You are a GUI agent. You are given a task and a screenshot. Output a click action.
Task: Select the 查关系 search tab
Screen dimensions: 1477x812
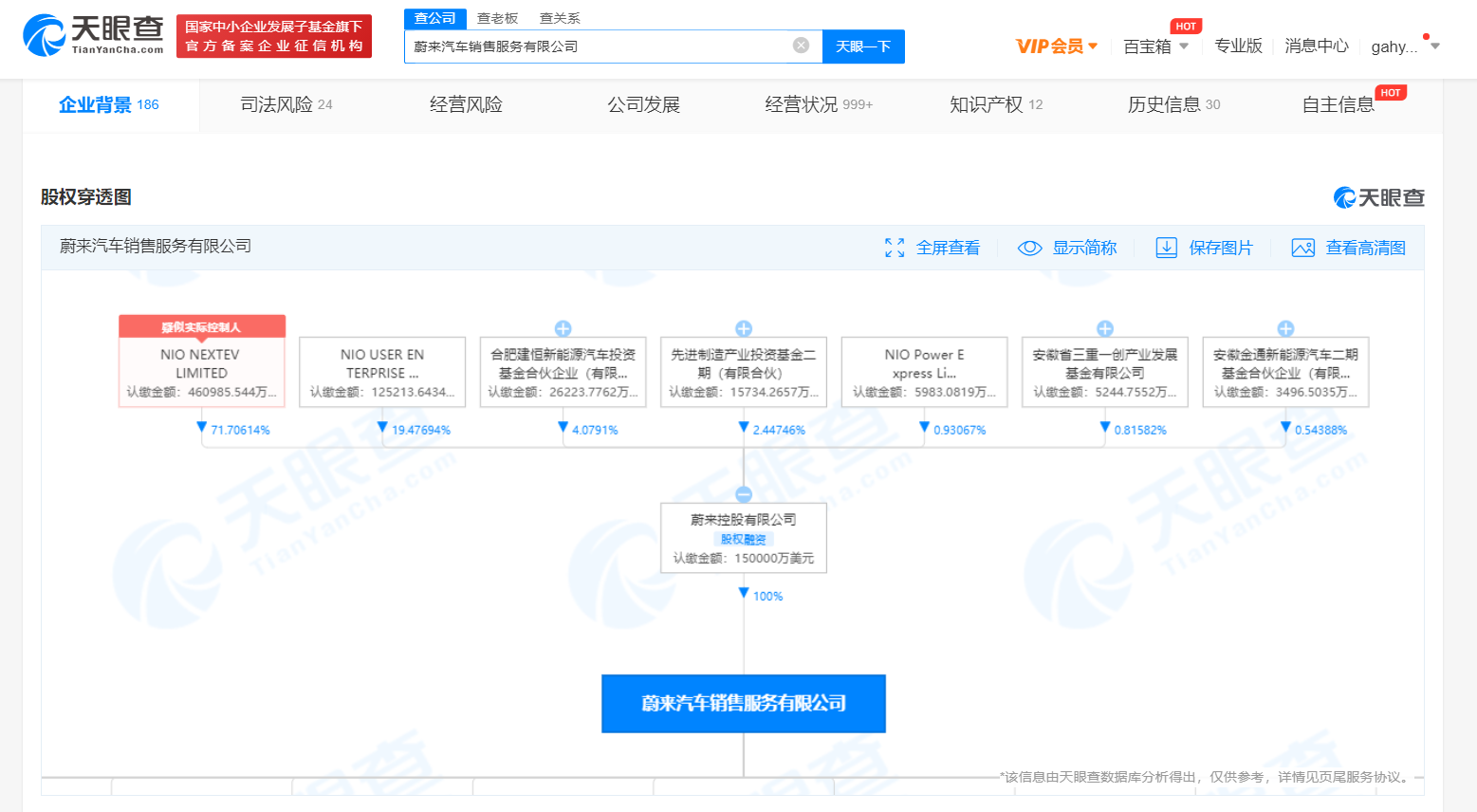560,18
